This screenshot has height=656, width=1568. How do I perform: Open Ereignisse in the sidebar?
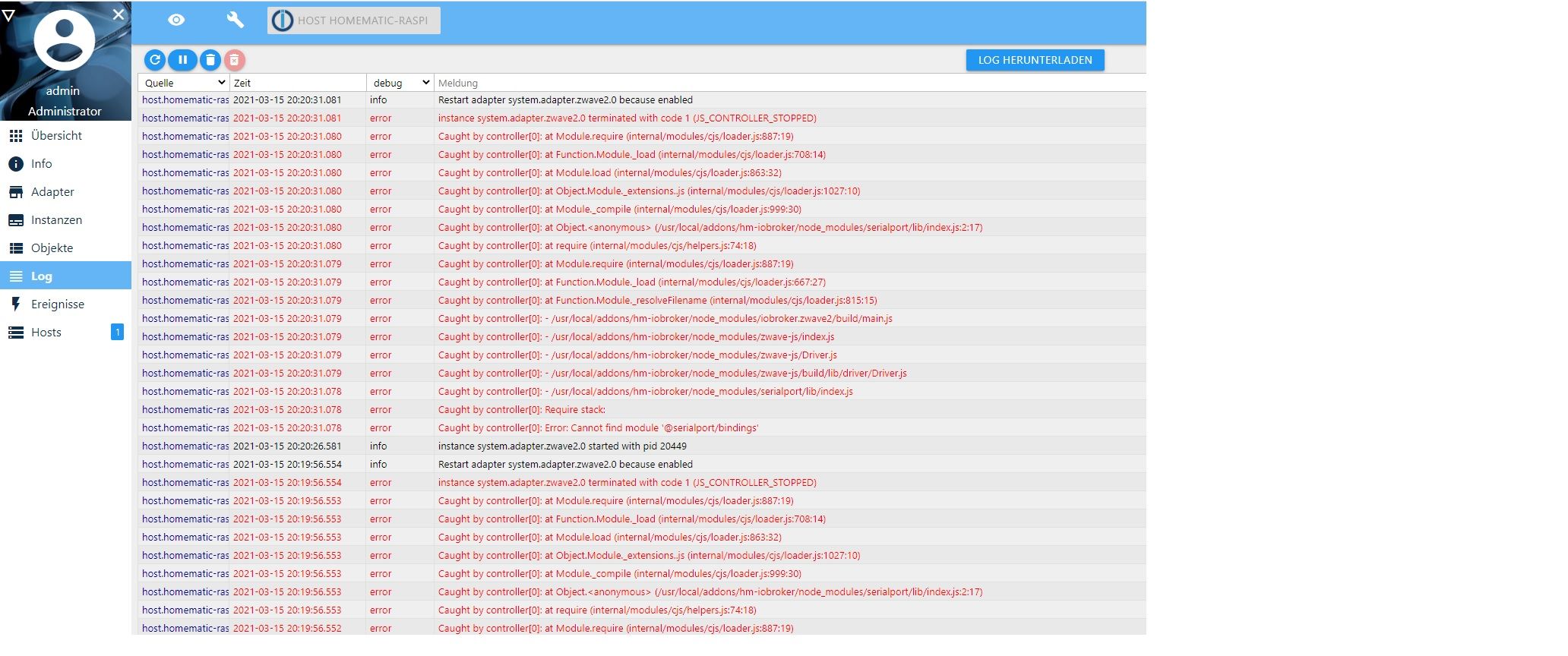click(65, 304)
